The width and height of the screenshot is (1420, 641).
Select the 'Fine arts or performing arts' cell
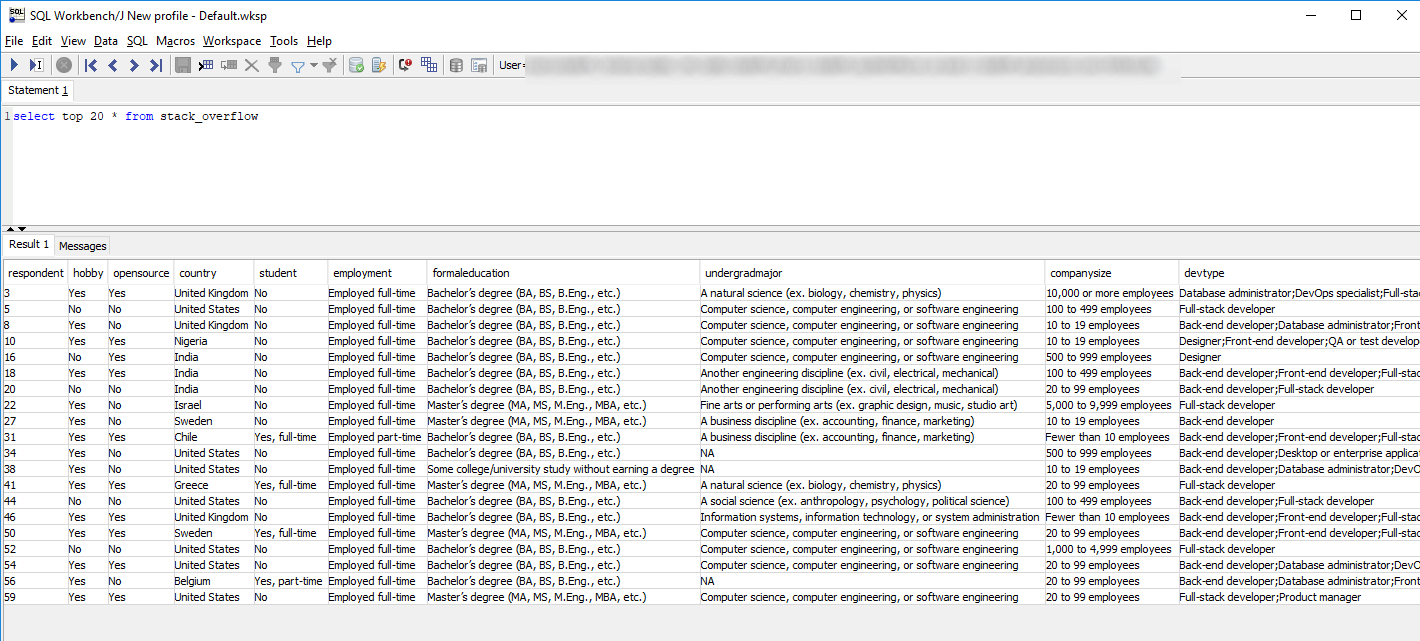click(x=872, y=405)
